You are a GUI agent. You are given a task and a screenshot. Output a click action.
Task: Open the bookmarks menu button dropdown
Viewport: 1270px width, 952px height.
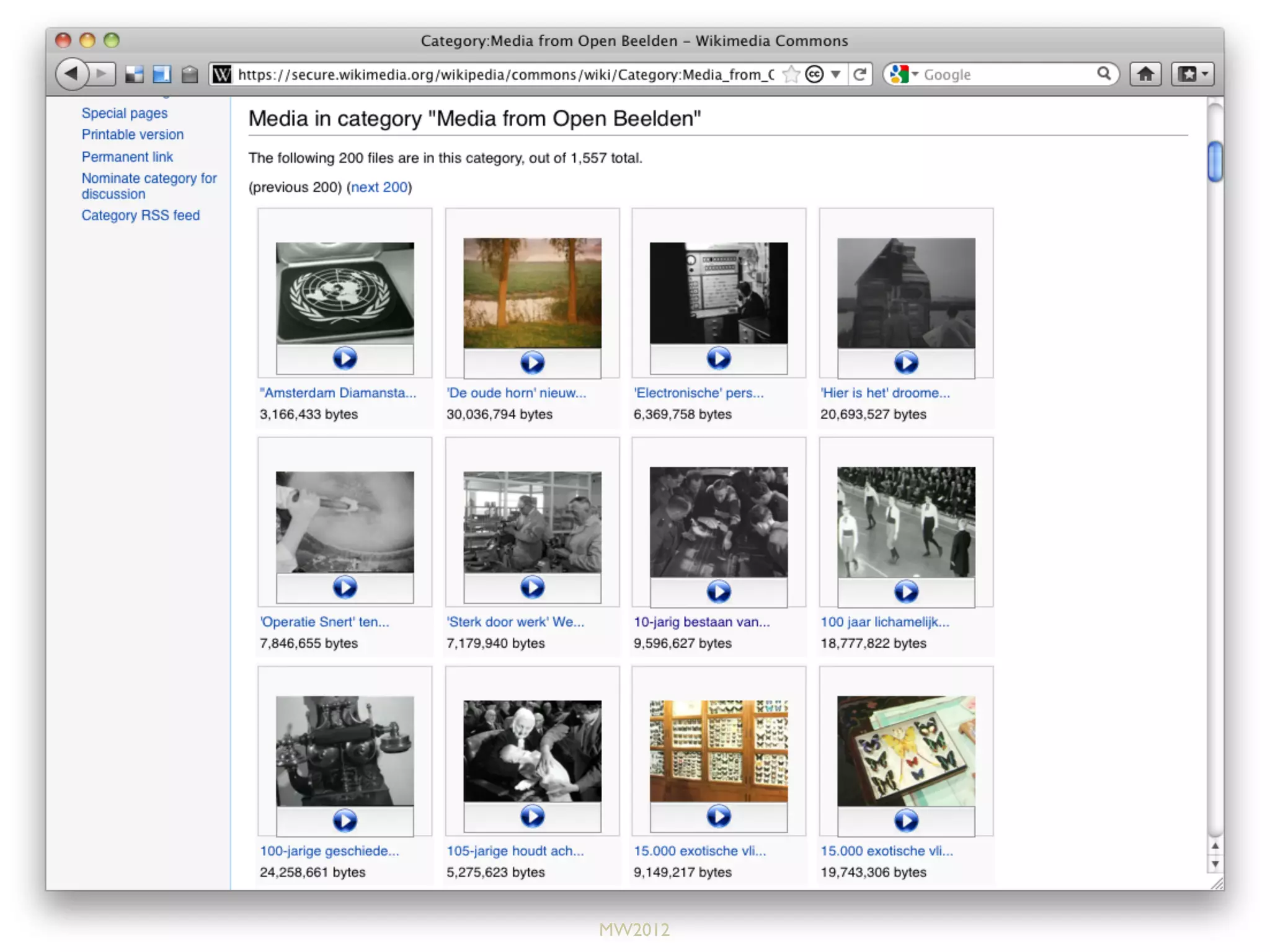(1192, 74)
